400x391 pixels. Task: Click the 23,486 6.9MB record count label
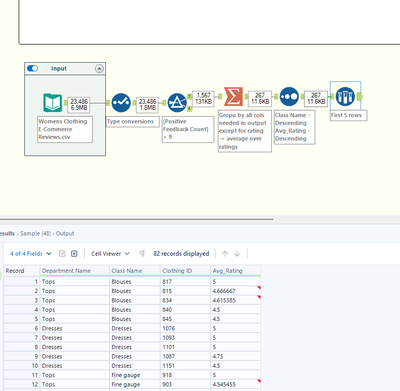pyautogui.click(x=79, y=105)
